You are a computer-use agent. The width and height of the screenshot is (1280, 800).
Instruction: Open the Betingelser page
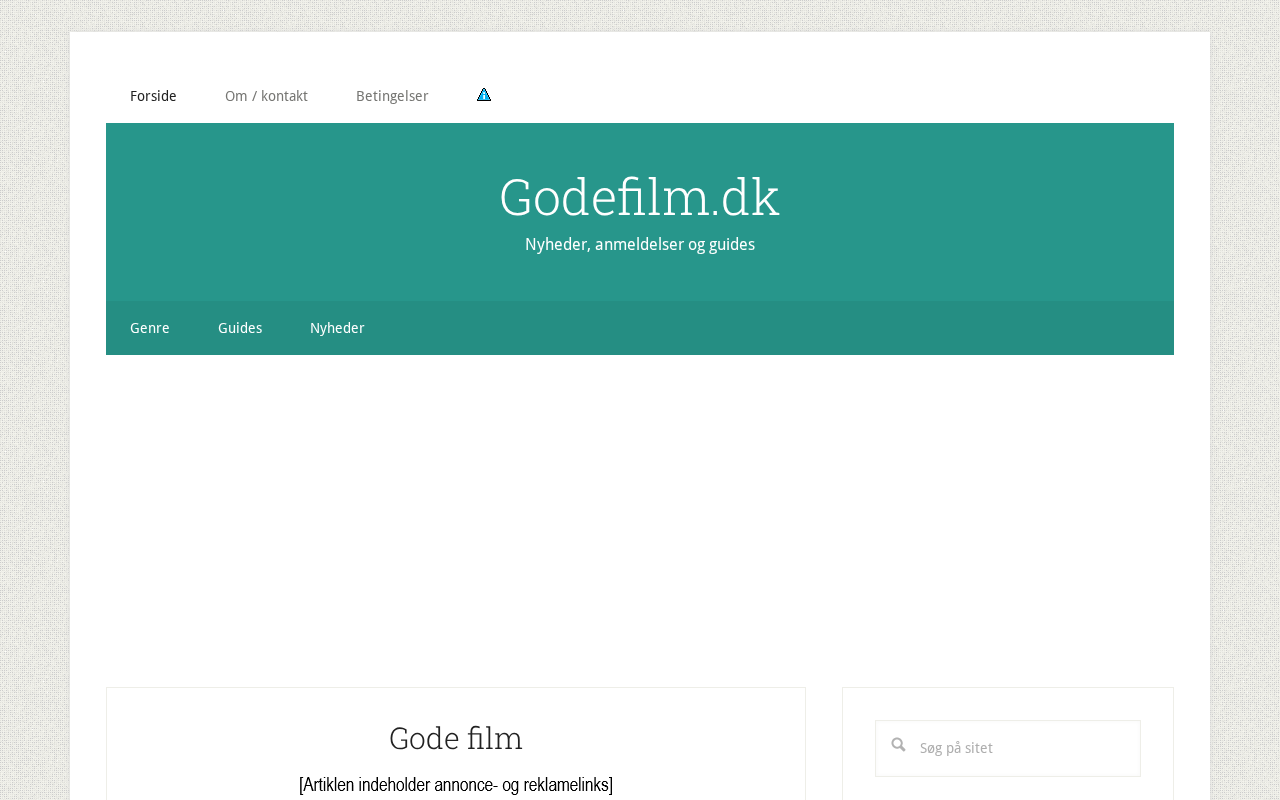[x=392, y=96]
